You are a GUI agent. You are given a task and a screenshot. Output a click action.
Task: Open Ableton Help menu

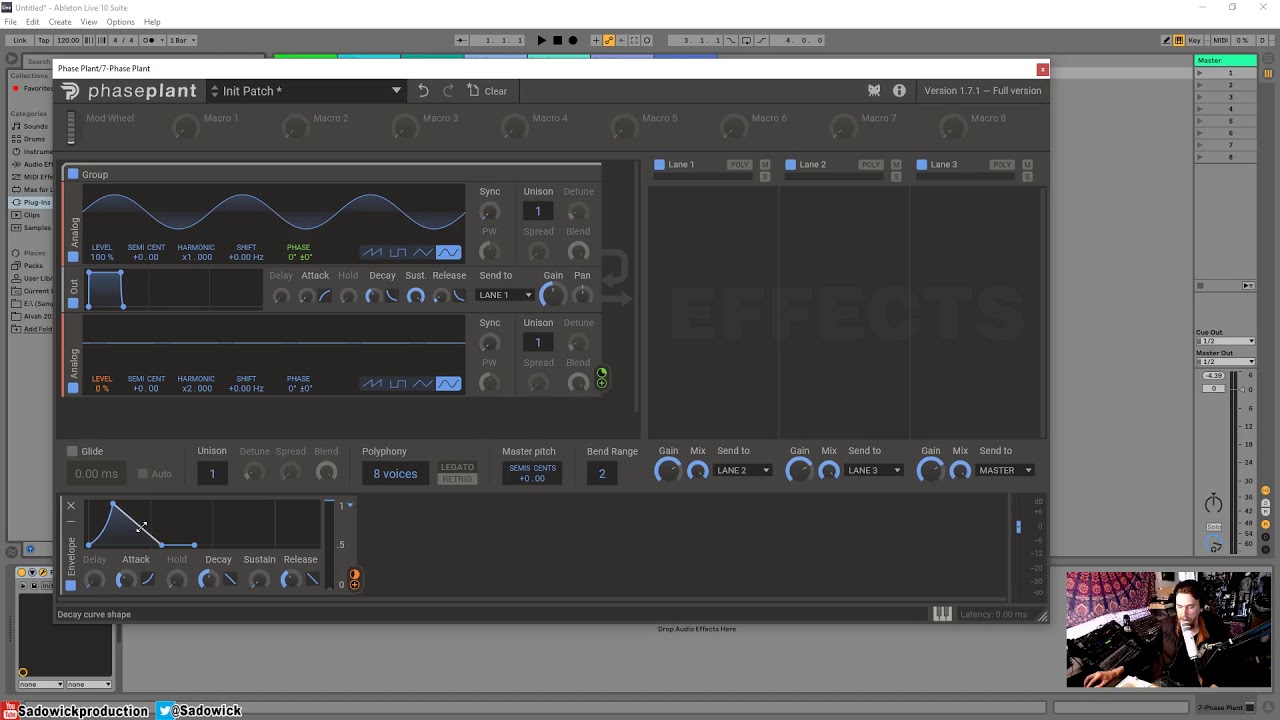click(x=152, y=22)
